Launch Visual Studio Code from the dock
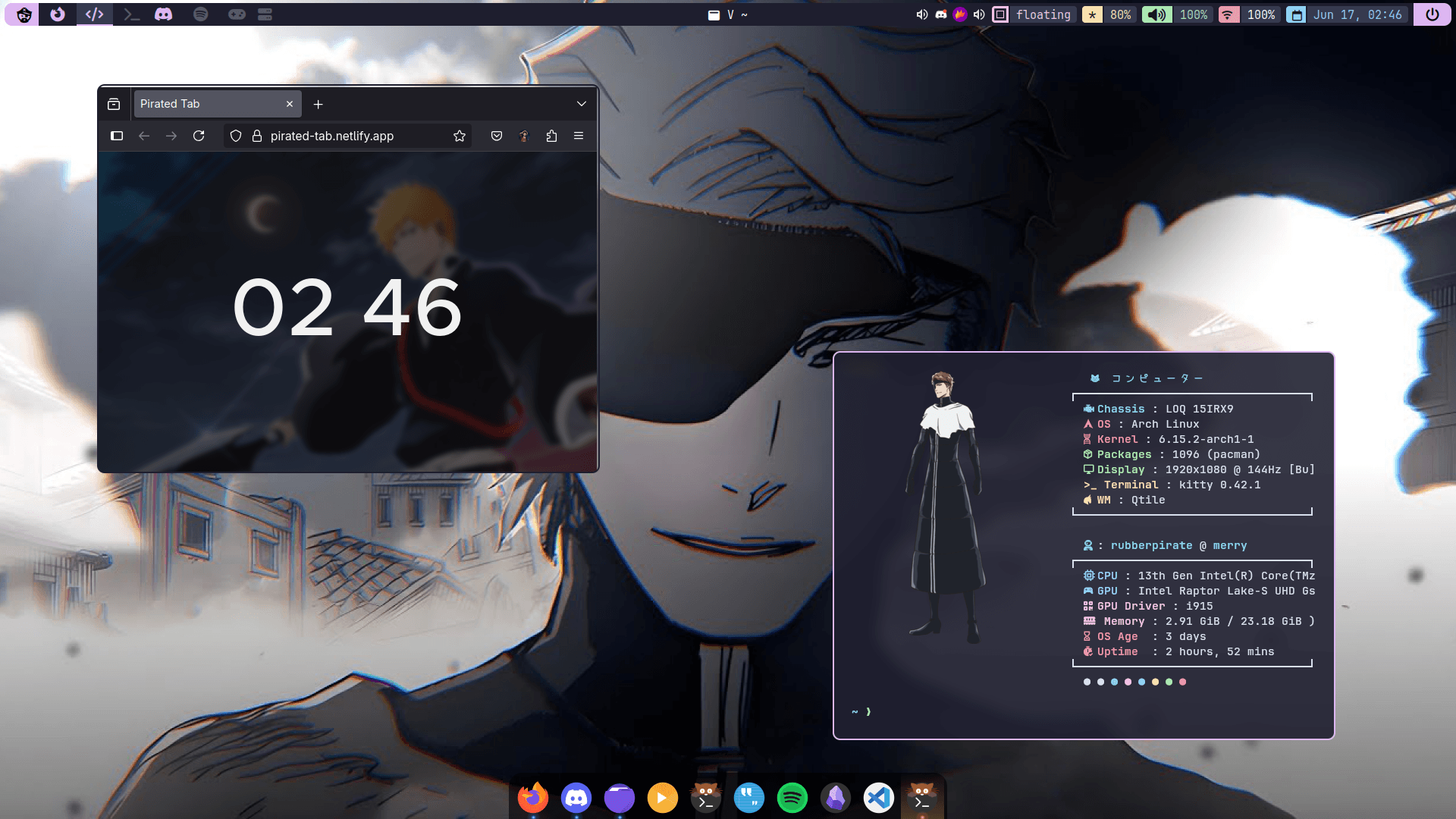Screen dimensions: 1456x819 coord(879,798)
